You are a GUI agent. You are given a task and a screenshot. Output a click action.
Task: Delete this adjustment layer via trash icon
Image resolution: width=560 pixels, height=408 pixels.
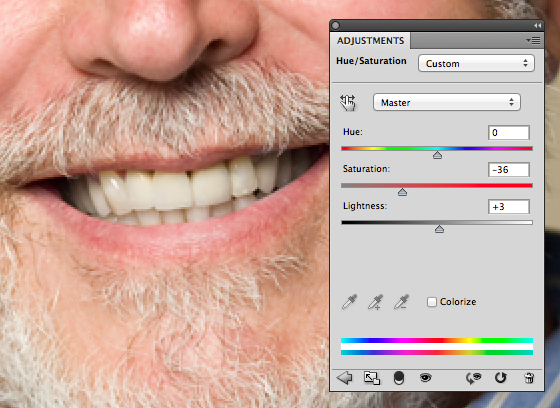point(529,378)
